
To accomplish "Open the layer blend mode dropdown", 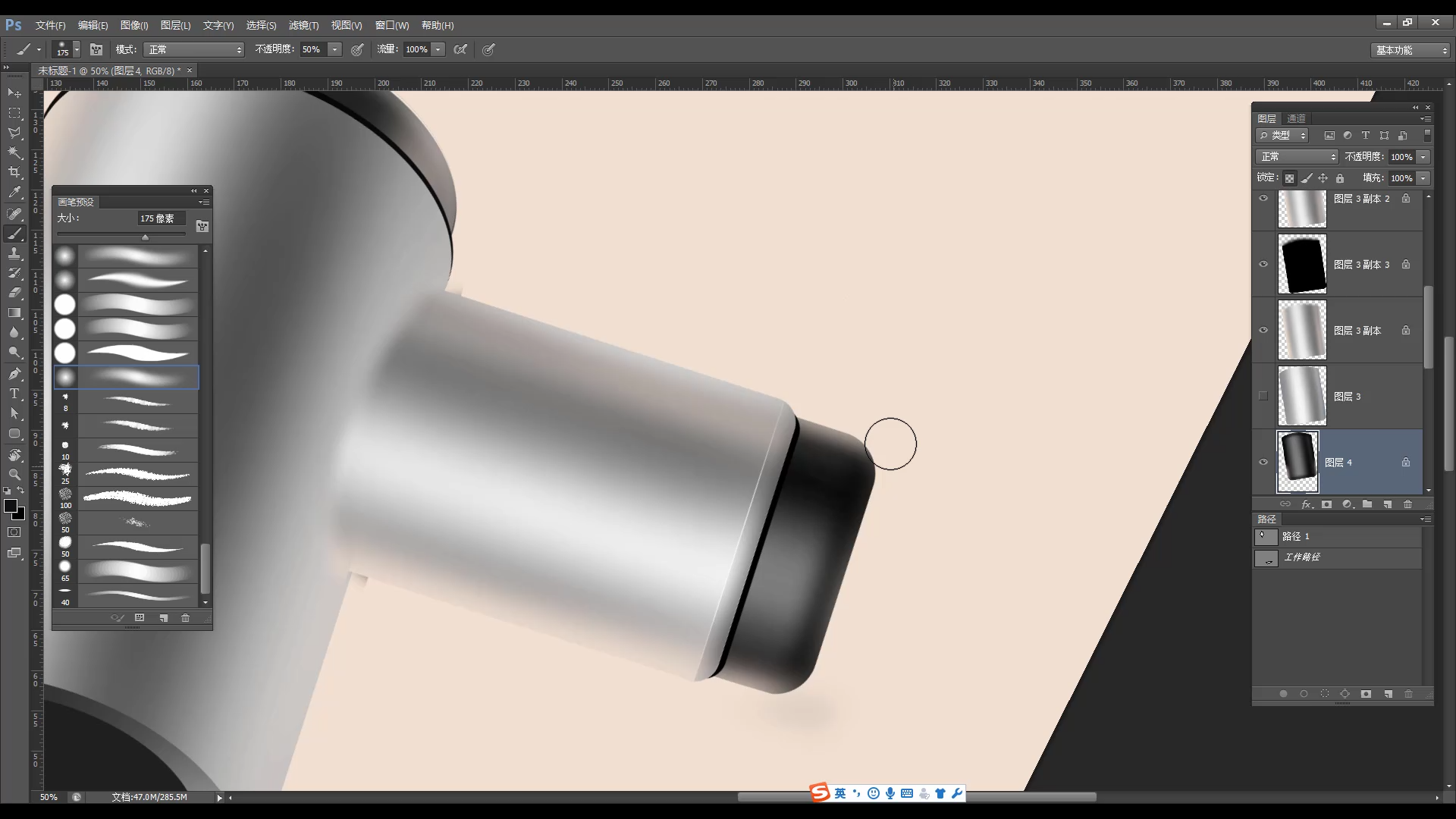I will (x=1297, y=156).
